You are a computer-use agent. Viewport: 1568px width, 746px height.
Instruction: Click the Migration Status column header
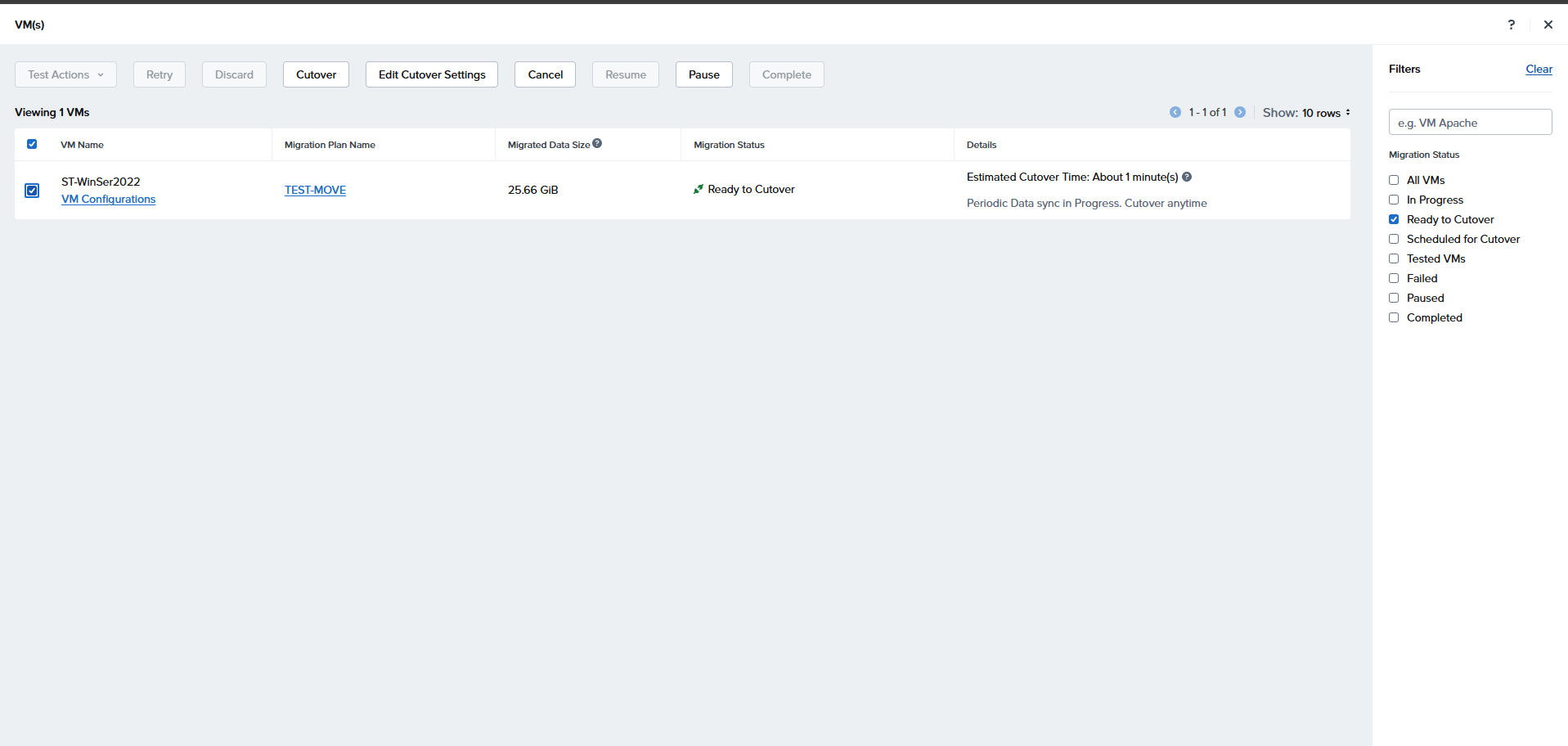[x=729, y=145]
